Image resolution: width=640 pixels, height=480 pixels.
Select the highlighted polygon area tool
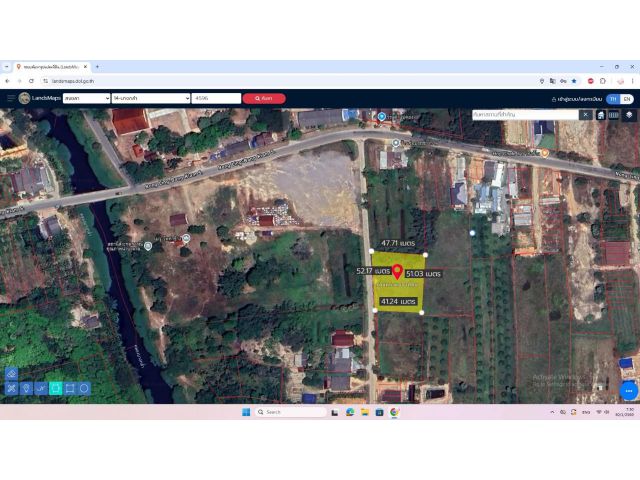click(x=56, y=388)
